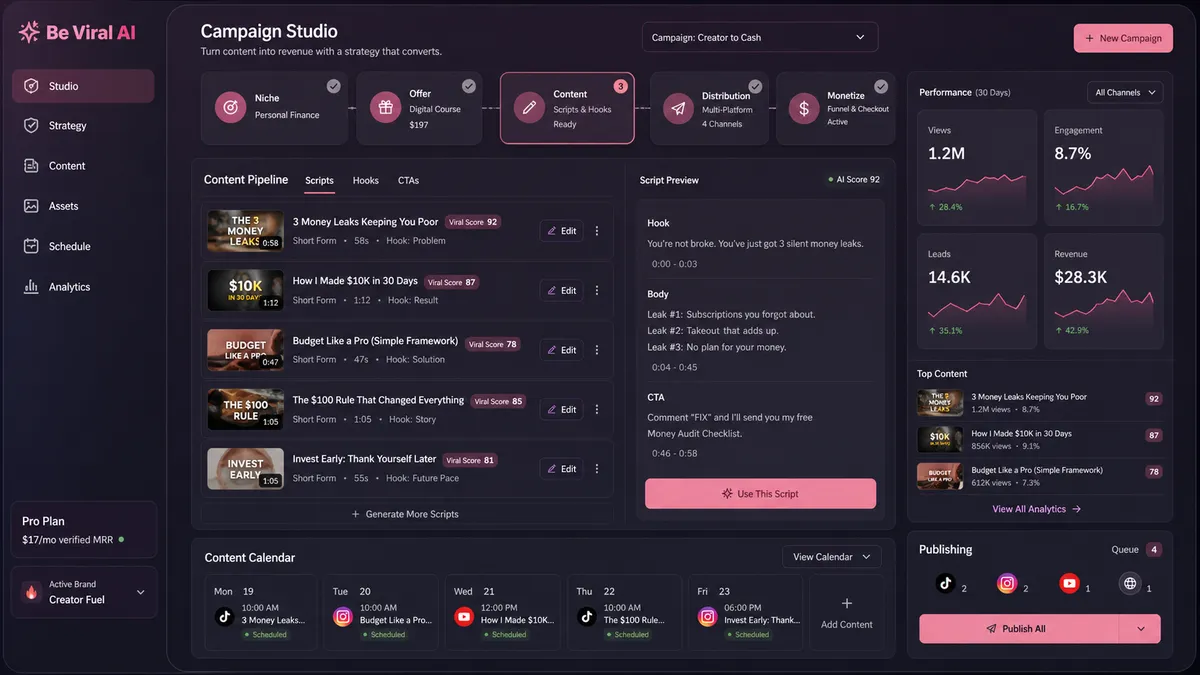1200x675 pixels.
Task: Open the Studio sidebar icon
Action: coord(30,86)
